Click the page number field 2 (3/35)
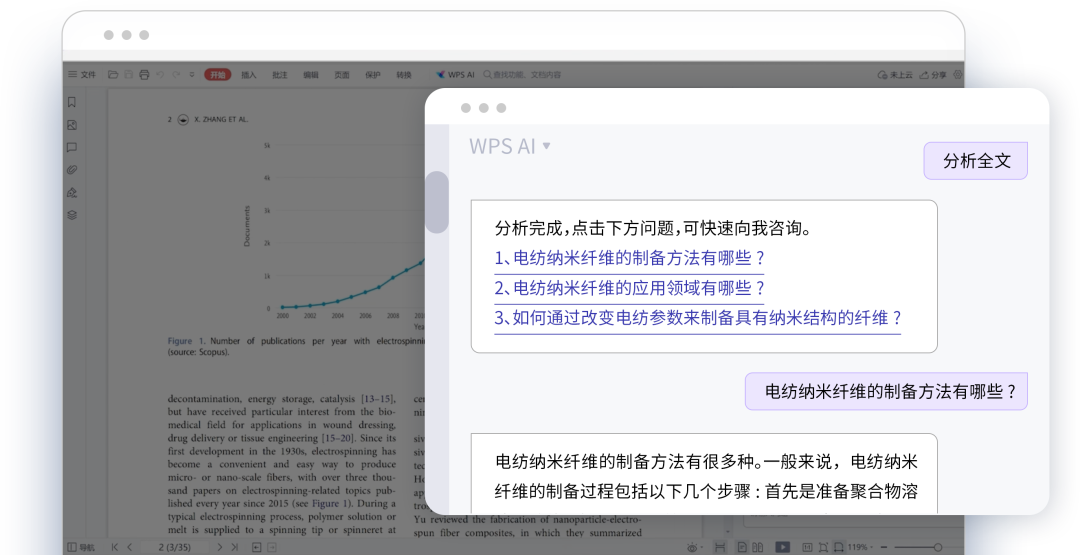 click(174, 547)
